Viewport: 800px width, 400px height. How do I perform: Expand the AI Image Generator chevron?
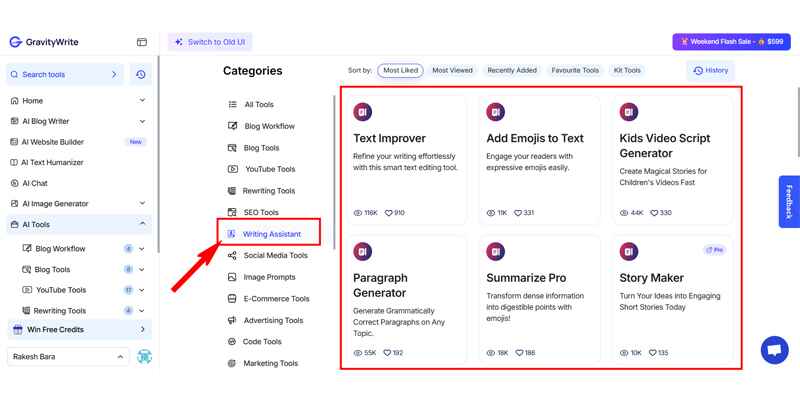[142, 203]
